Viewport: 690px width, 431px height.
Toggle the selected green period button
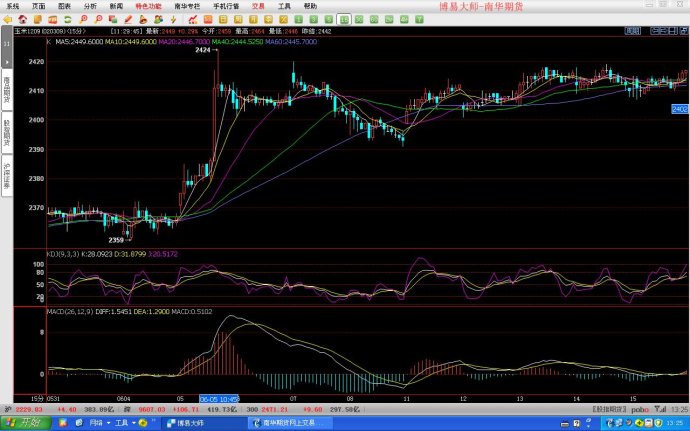[343, 18]
